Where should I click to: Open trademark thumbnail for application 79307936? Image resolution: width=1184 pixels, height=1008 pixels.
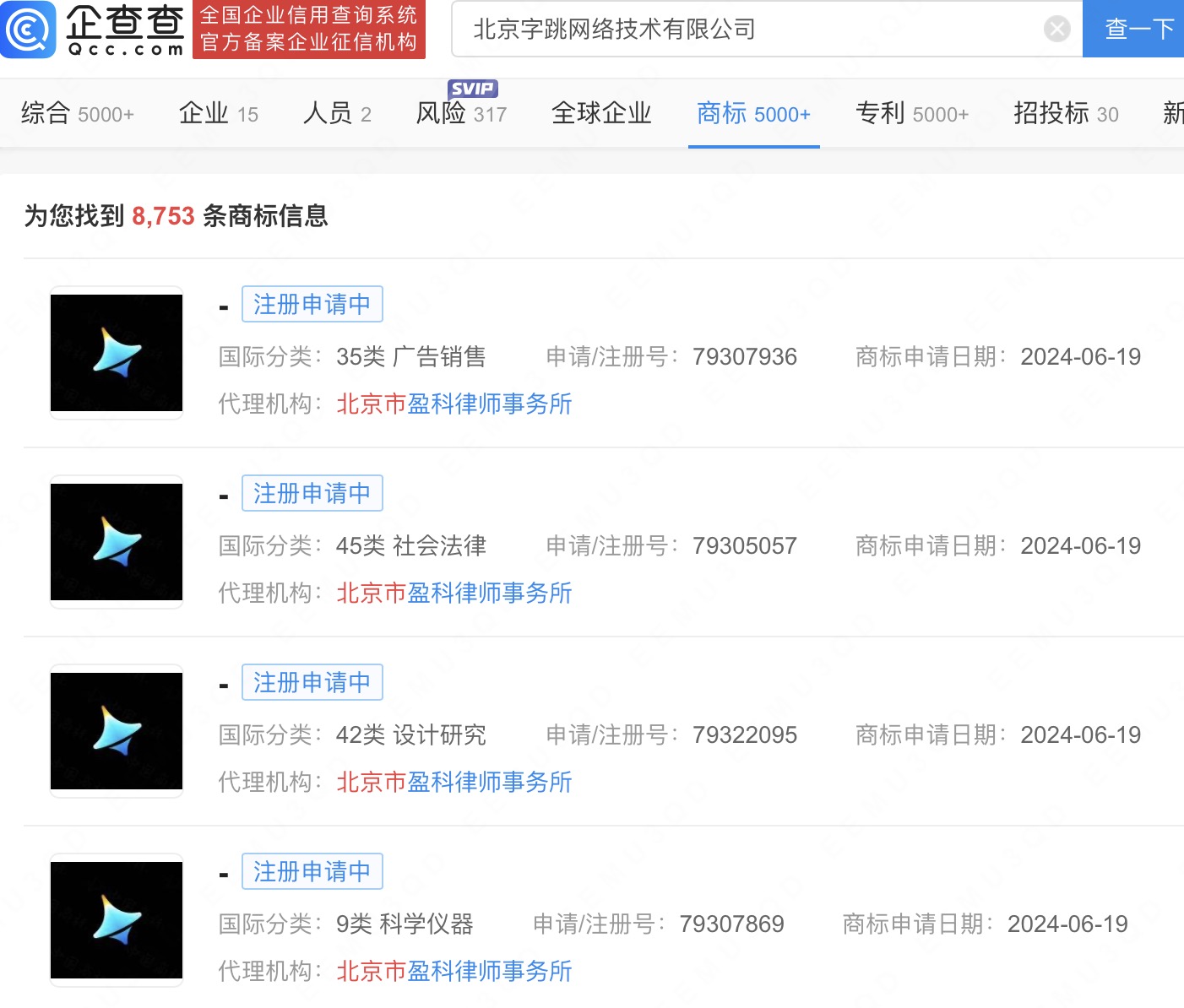pos(117,353)
